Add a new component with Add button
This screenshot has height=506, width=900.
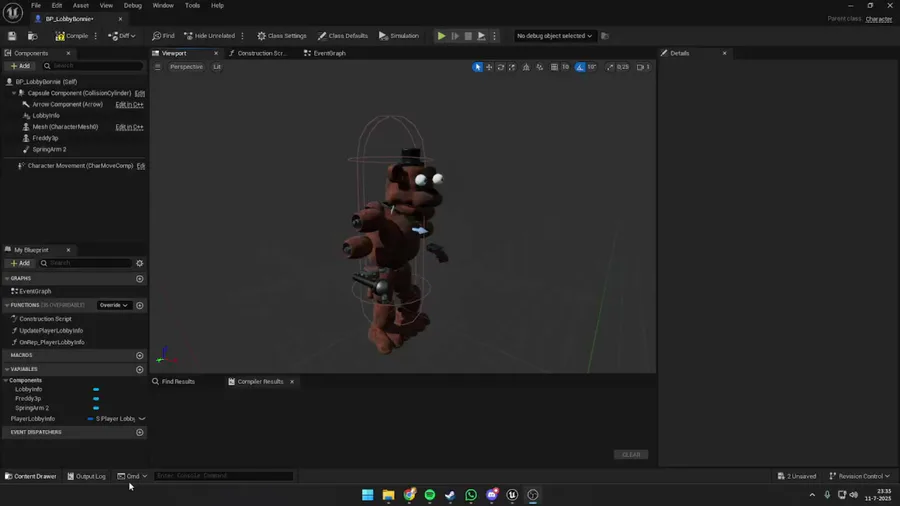[20, 66]
